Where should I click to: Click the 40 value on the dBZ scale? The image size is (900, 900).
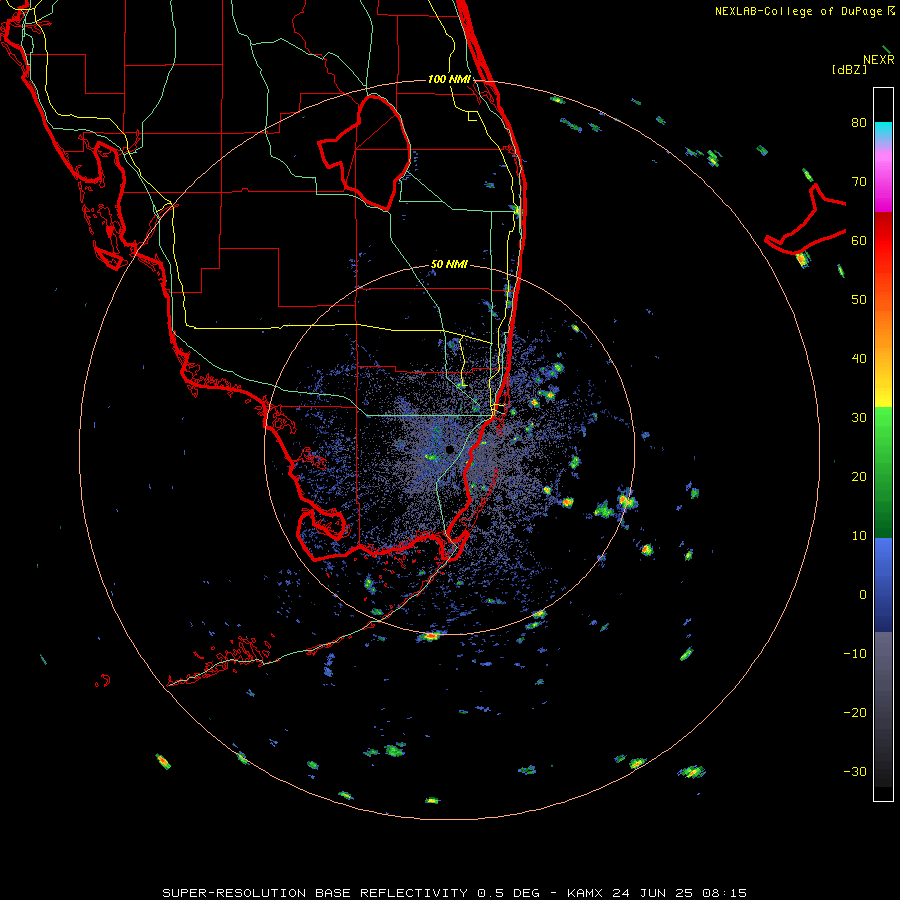pos(859,358)
